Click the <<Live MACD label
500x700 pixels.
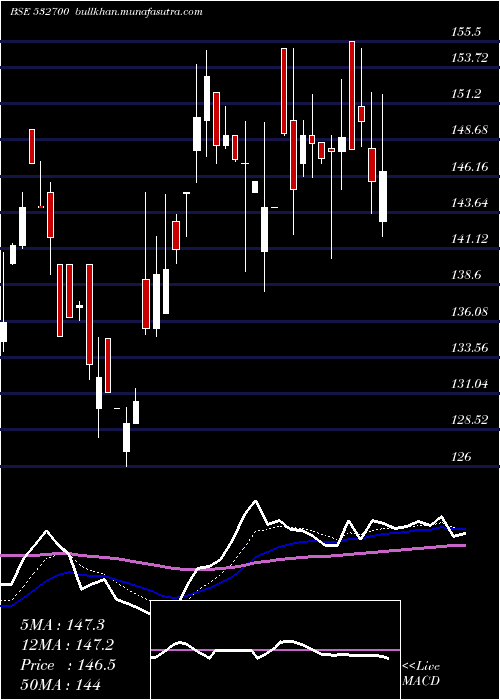(421, 673)
